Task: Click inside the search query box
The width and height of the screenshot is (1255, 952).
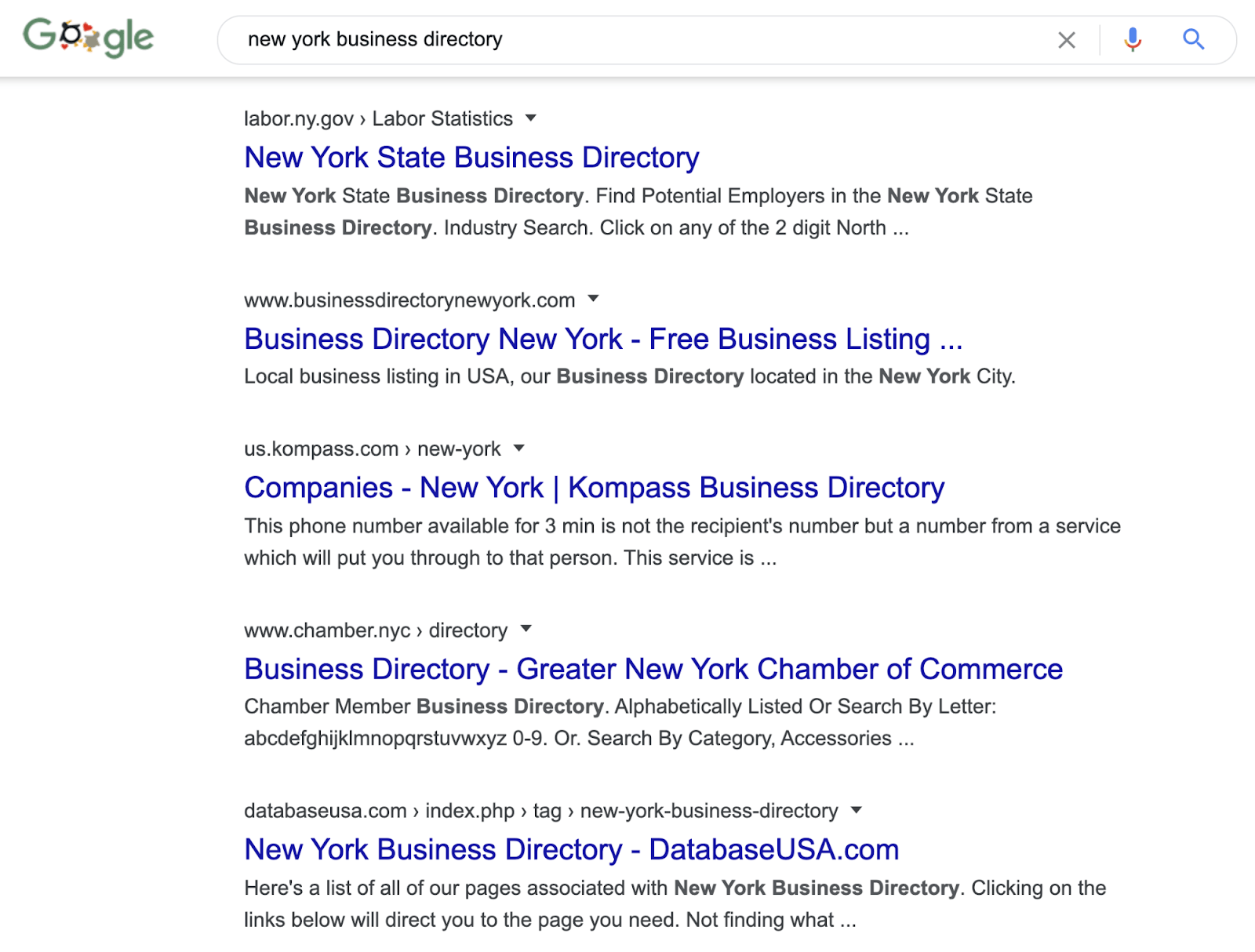Action: (x=627, y=39)
